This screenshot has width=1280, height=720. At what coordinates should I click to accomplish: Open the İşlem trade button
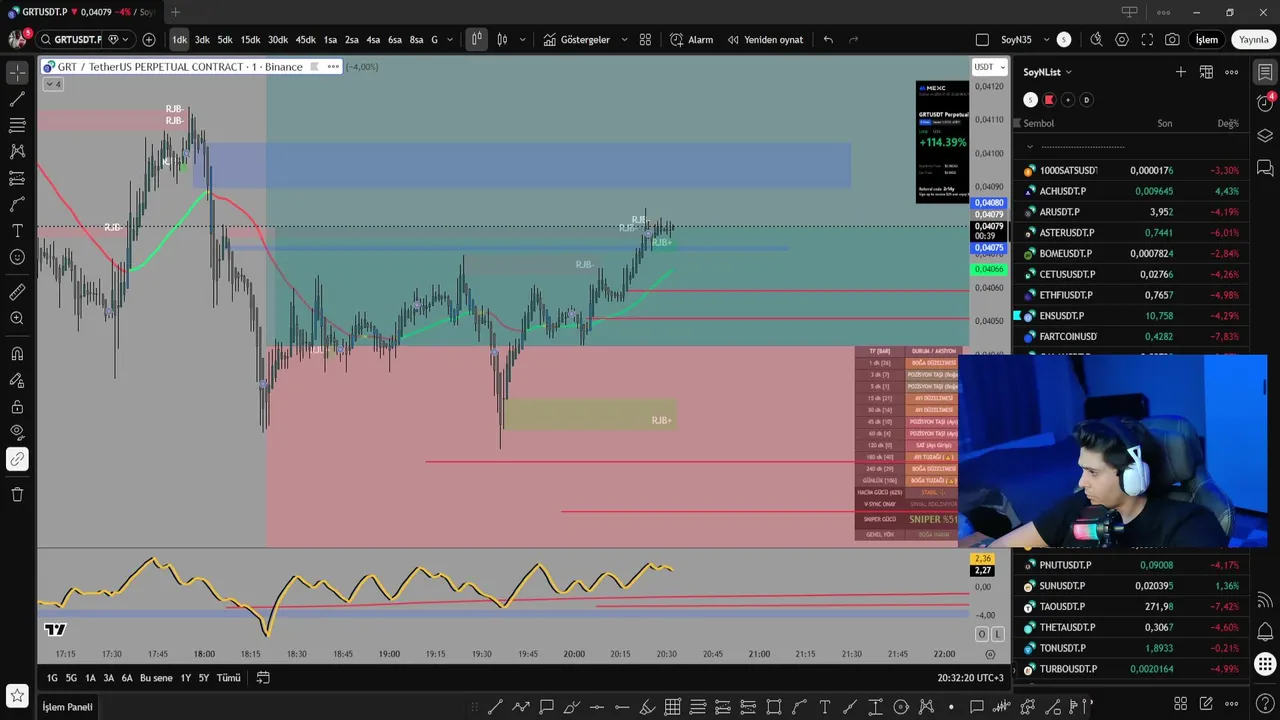(x=1207, y=40)
